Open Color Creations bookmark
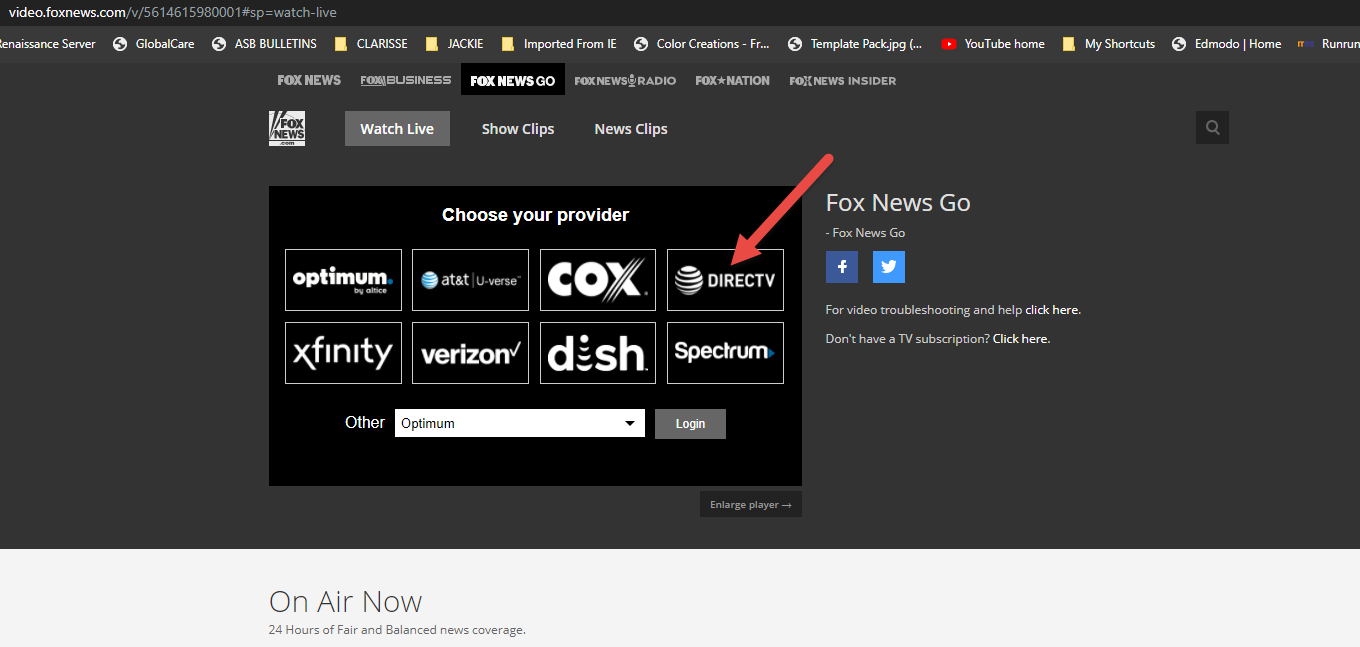This screenshot has width=1360, height=647. coord(702,44)
